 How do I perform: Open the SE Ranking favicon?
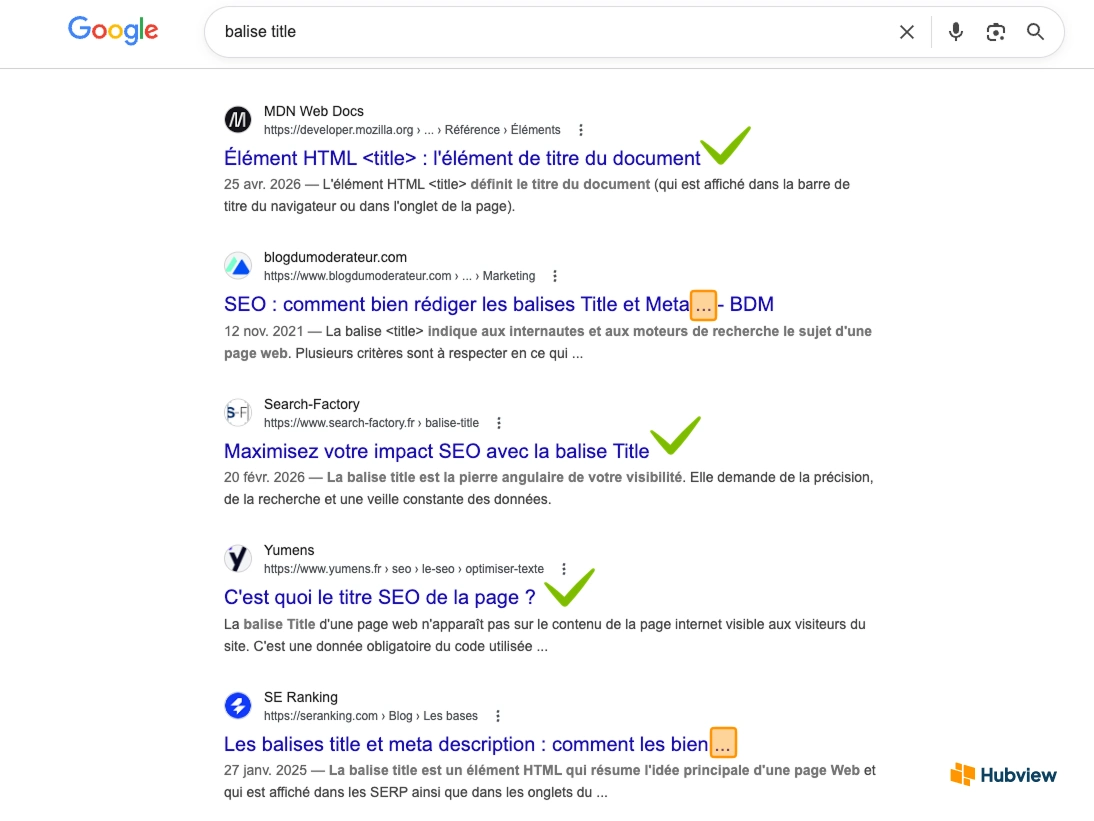coord(238,706)
